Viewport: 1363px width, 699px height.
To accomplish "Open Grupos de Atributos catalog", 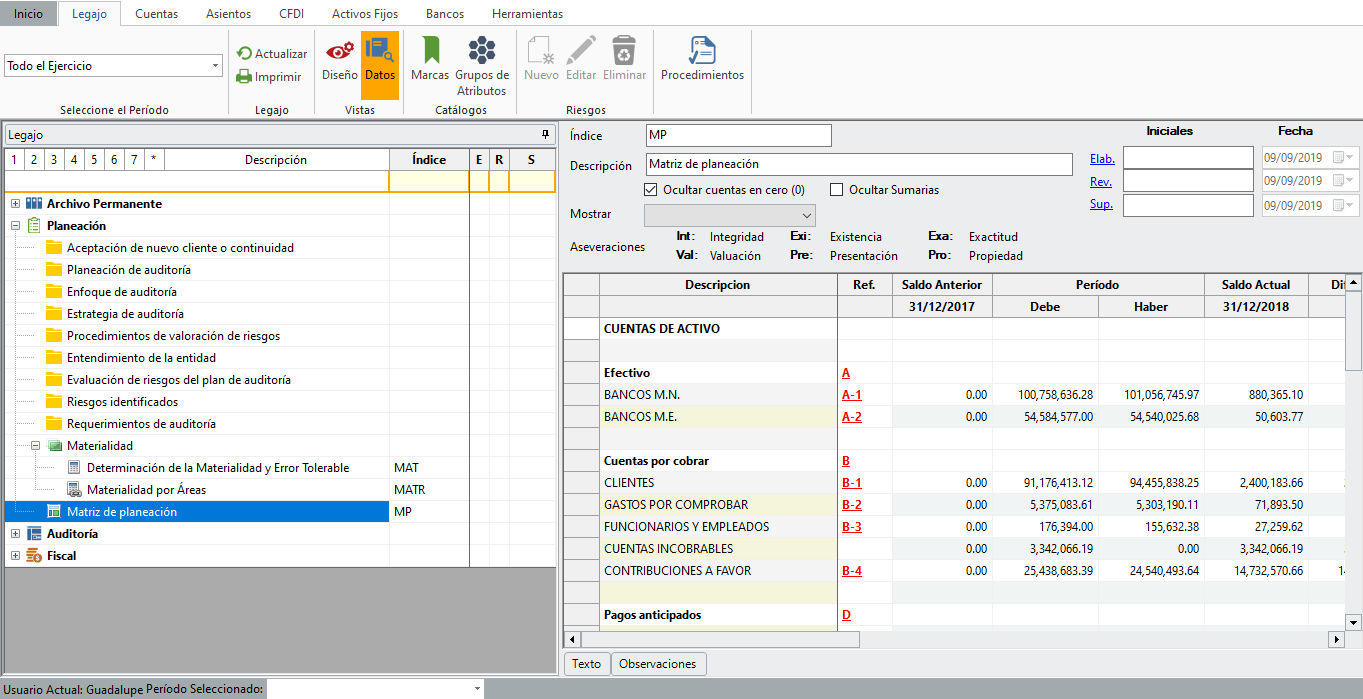I will click(x=482, y=51).
